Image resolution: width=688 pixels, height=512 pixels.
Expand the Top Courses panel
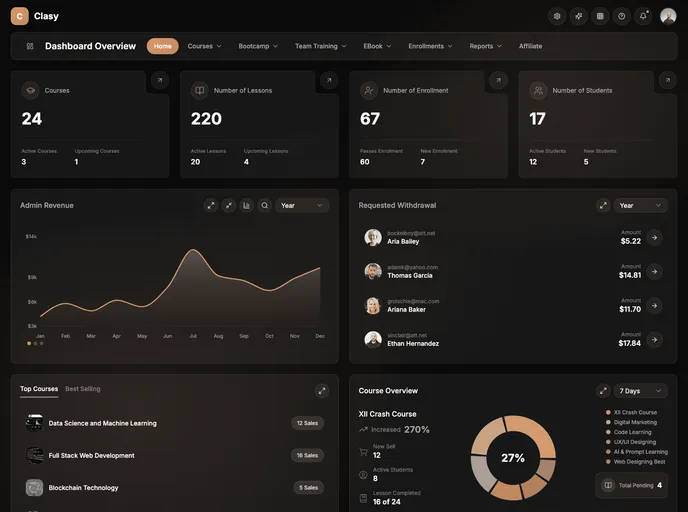322,390
